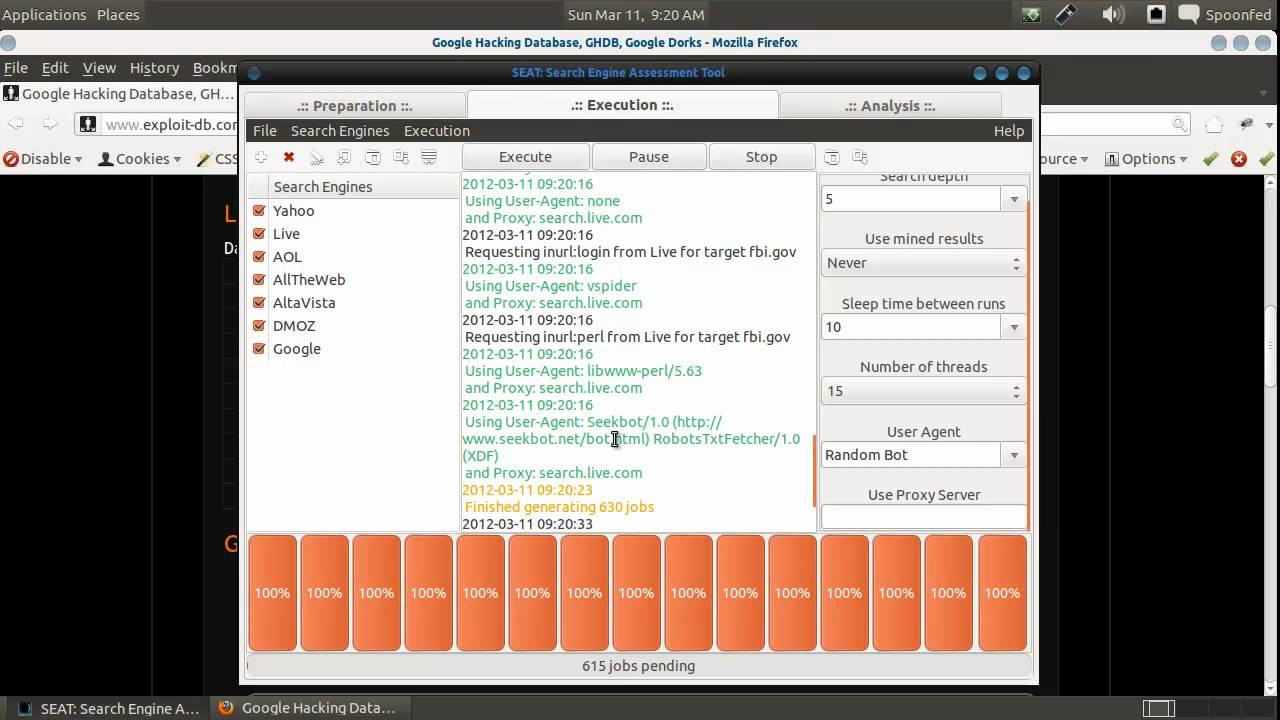Open Firefox History menu
This screenshot has width=1280, height=720.
[154, 68]
